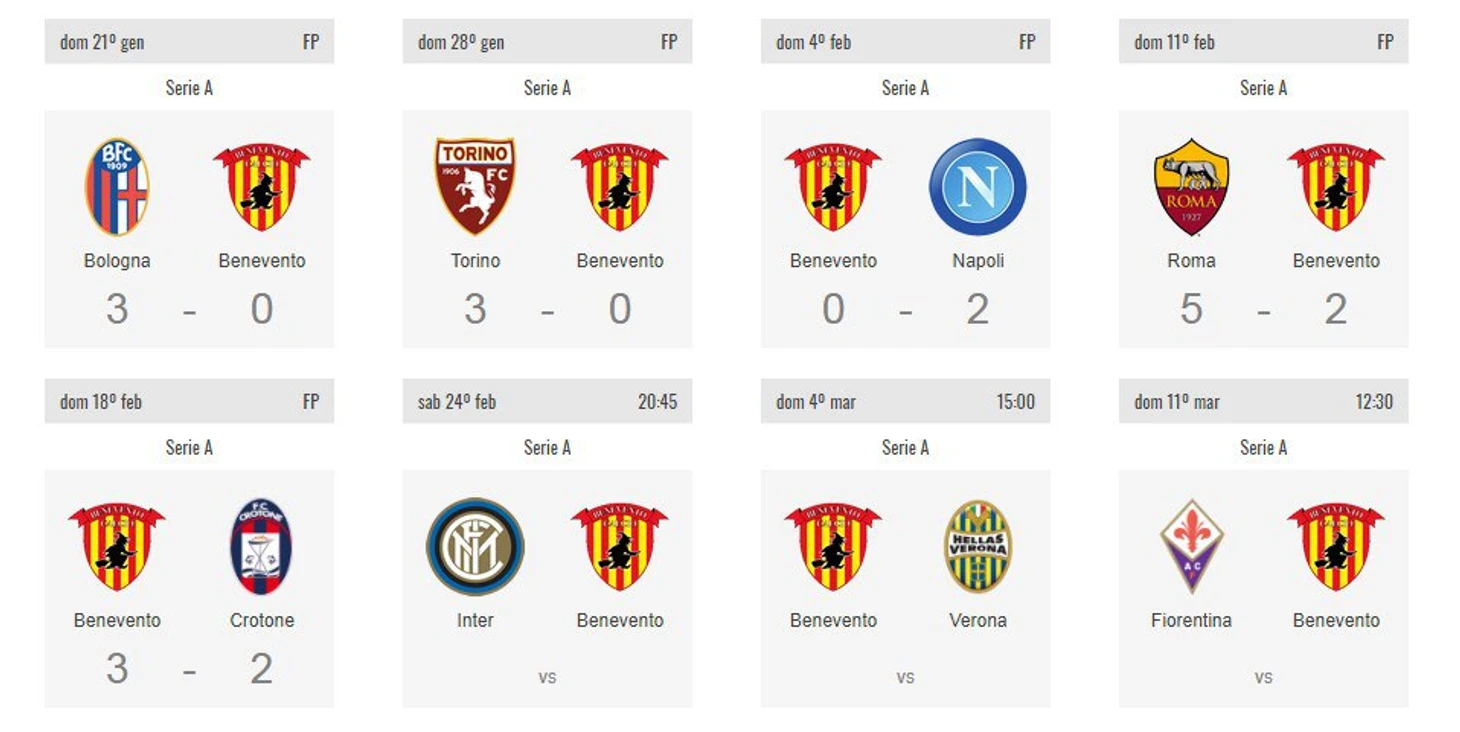
Task: Open the Napoli team name link
Action: click(x=978, y=261)
